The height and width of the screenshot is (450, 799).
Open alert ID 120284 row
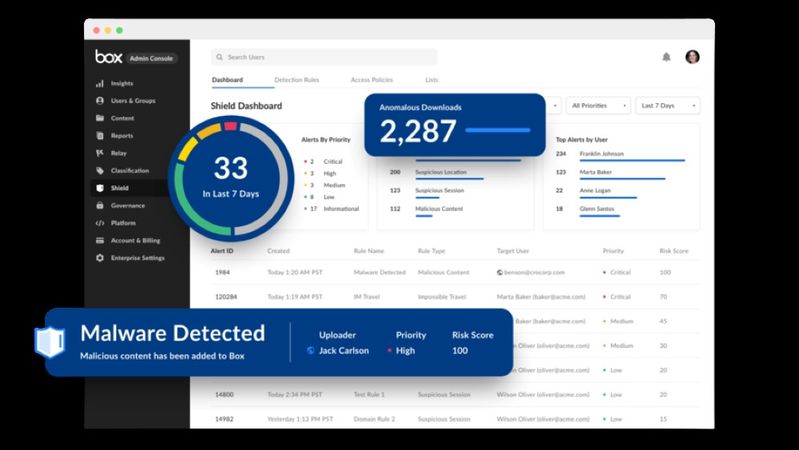tap(455, 297)
